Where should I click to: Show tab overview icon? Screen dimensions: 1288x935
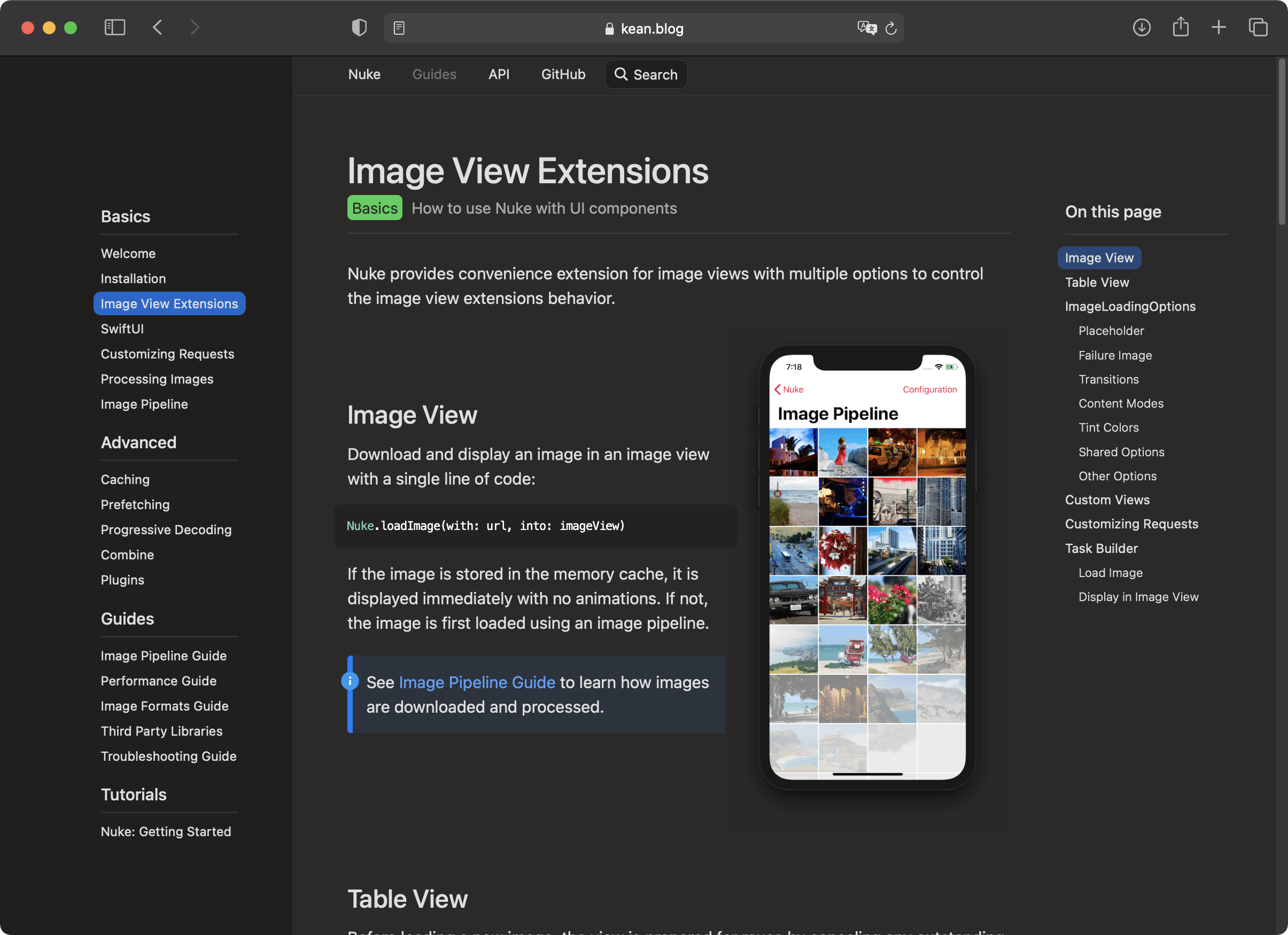point(1258,27)
